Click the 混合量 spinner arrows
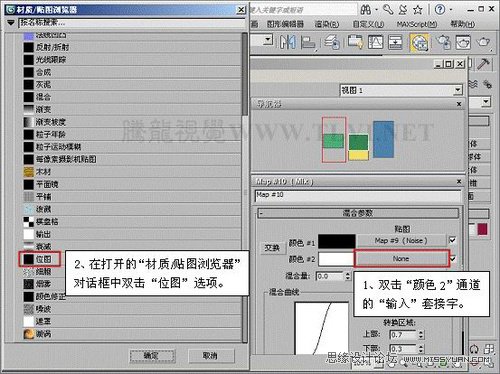The image size is (500, 374). [x=348, y=276]
